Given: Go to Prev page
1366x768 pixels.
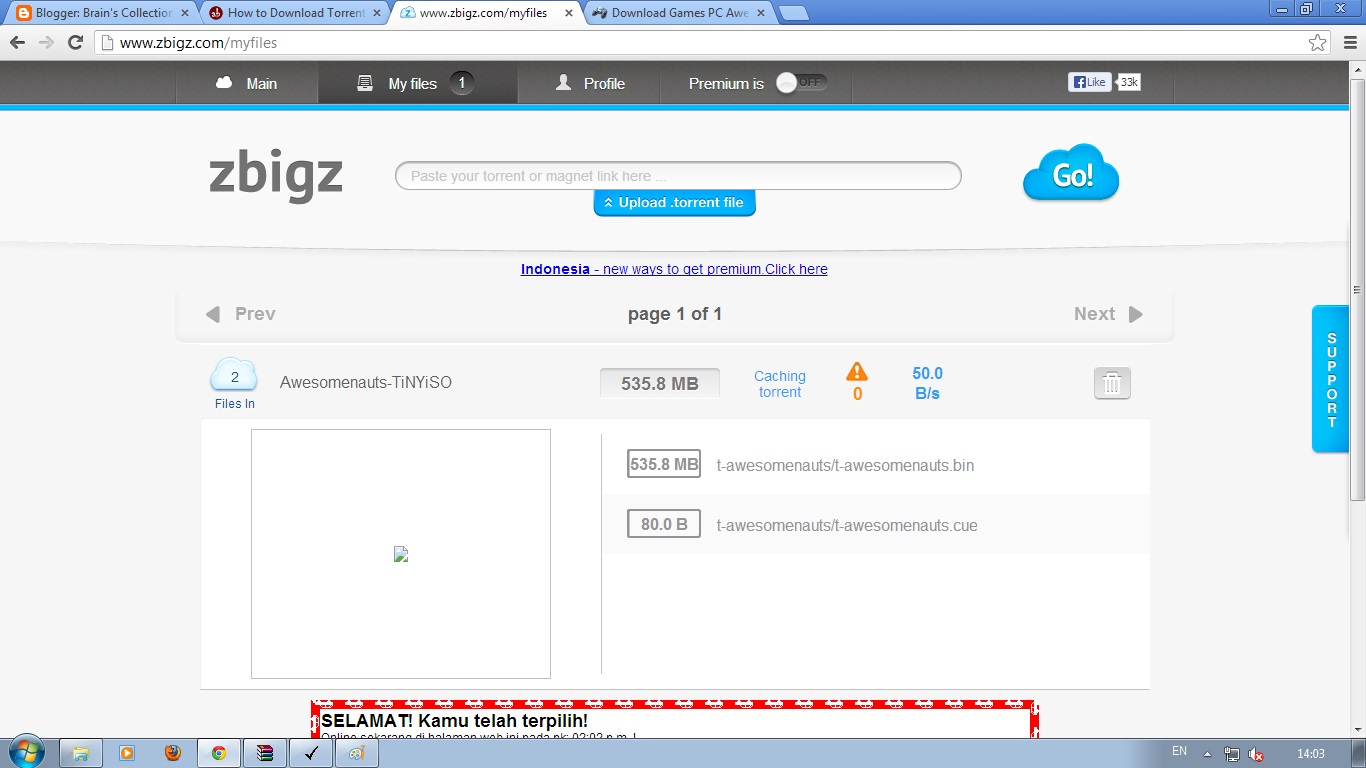Looking at the screenshot, I should pos(241,314).
